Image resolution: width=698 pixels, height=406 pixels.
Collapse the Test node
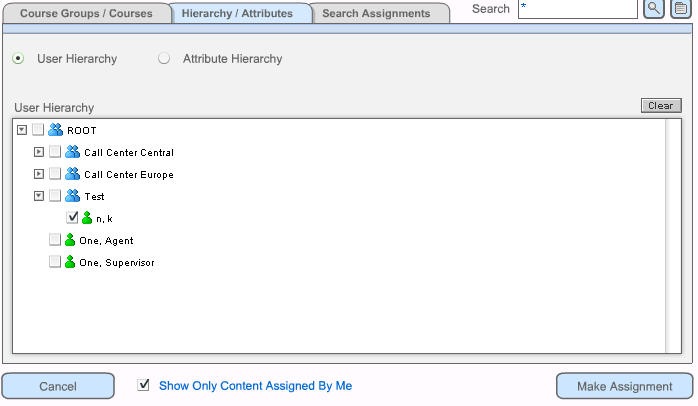[x=39, y=196]
